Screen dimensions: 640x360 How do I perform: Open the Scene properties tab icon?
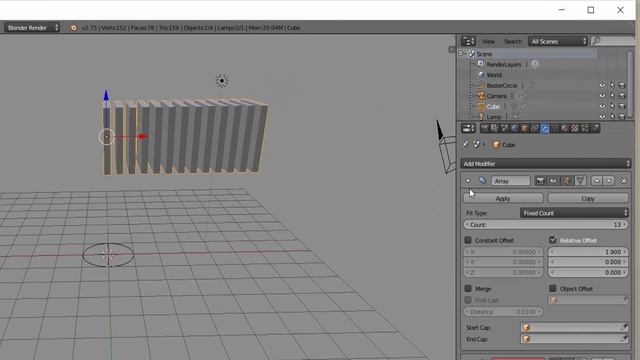[x=504, y=129]
